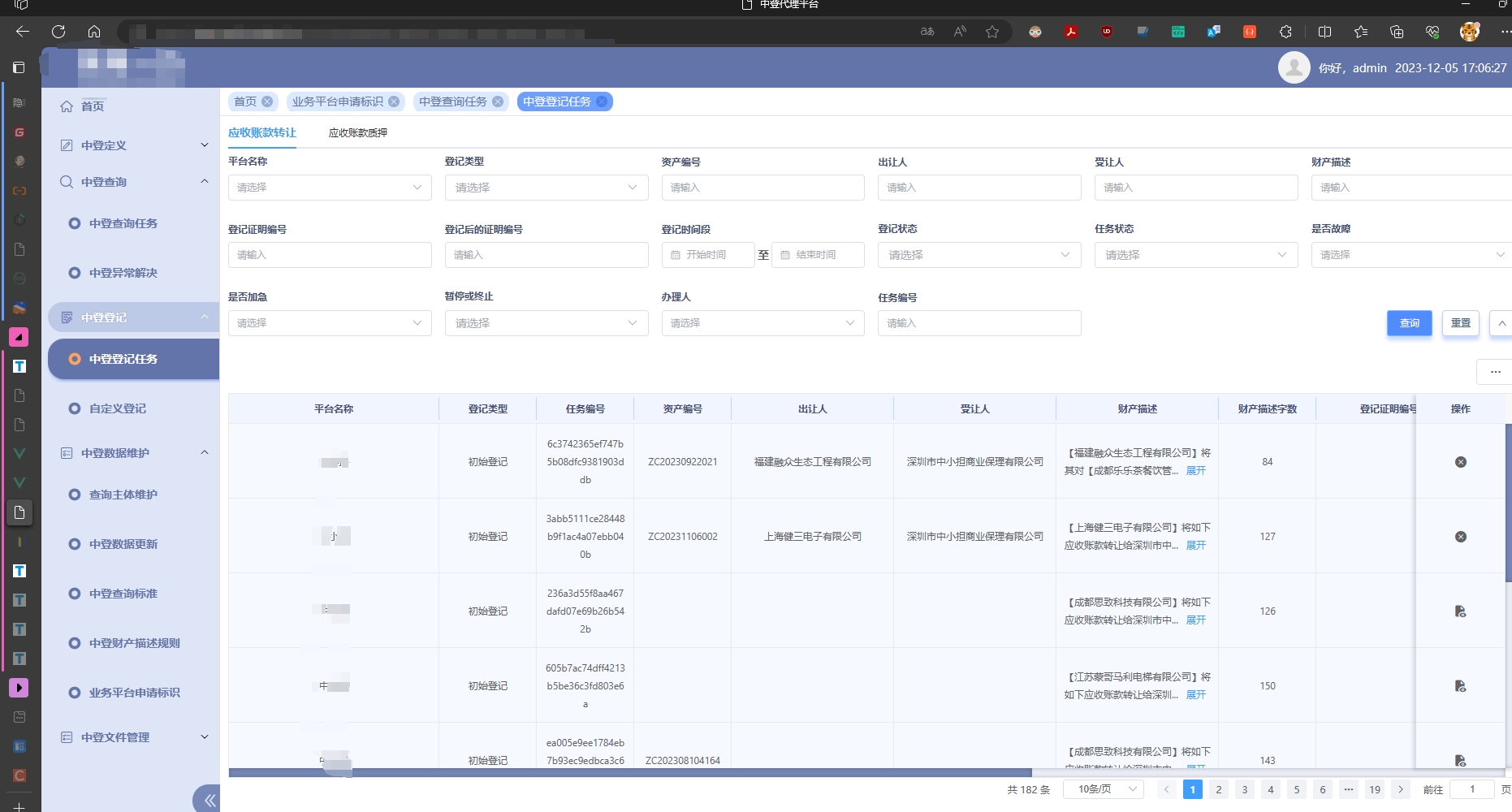Screen dimensions: 1512x812
Task: Open 查询主体维护 sidebar item
Action: tap(123, 495)
